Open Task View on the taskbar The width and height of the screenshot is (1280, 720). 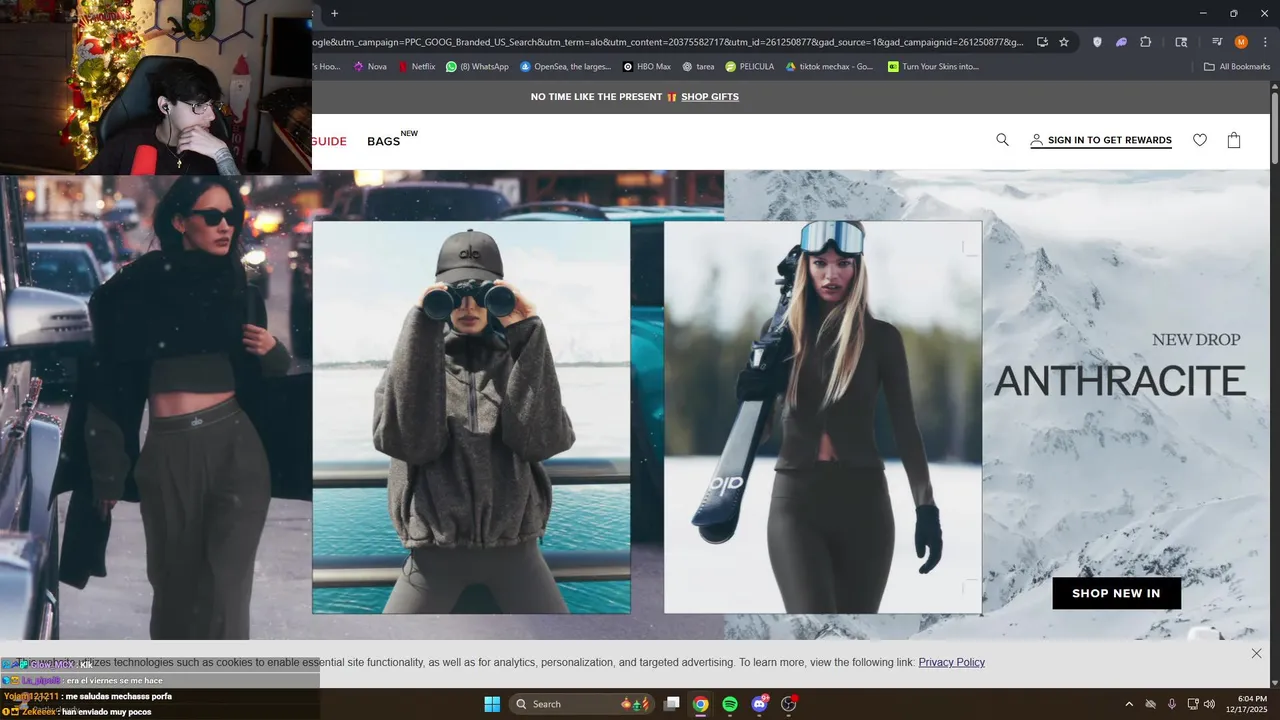672,704
